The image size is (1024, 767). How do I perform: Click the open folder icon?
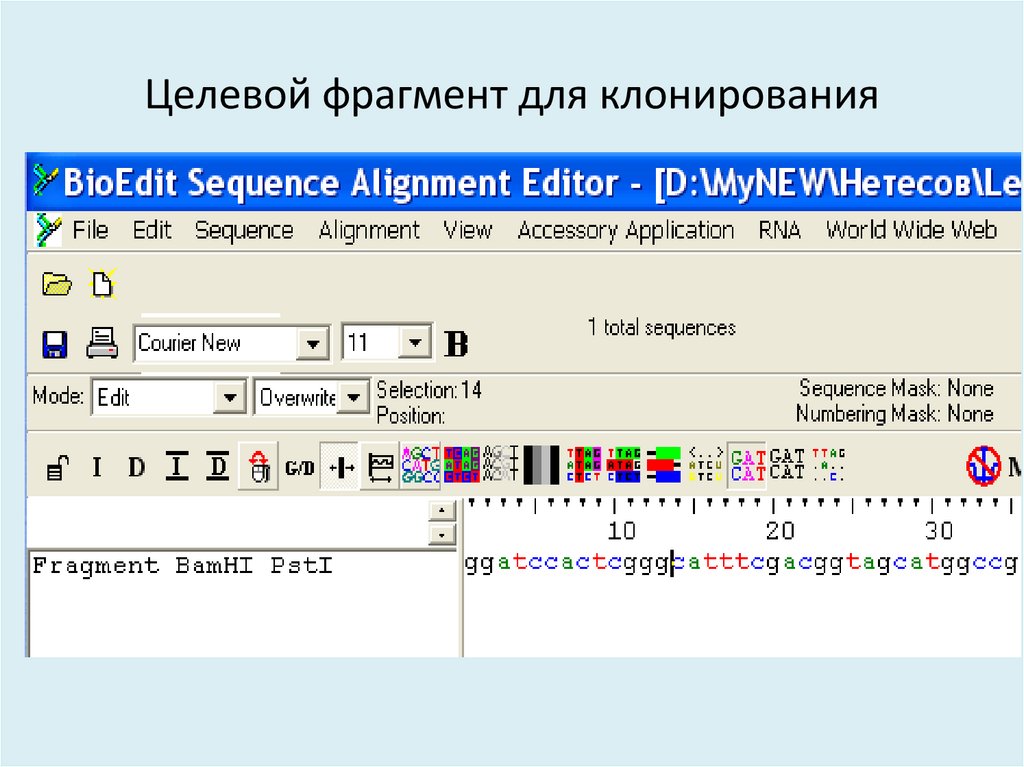point(57,284)
